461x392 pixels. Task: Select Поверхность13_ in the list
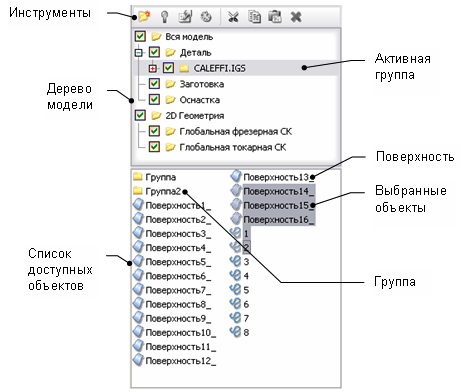pos(279,177)
